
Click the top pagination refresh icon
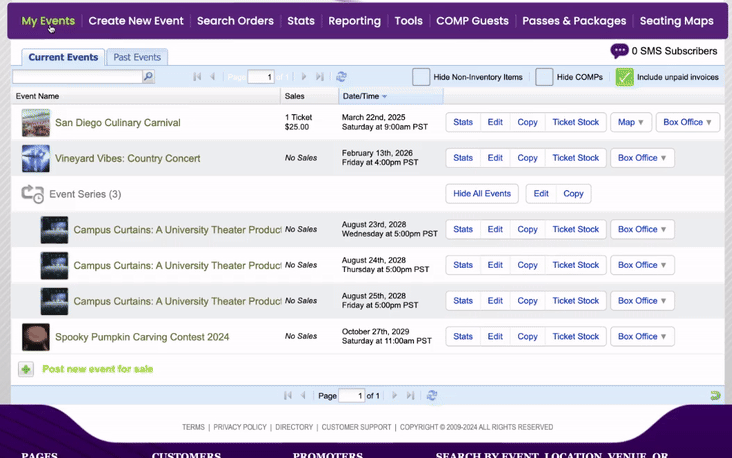coord(342,77)
